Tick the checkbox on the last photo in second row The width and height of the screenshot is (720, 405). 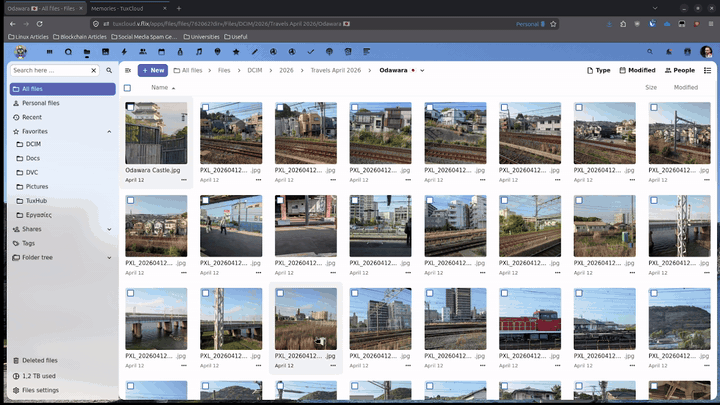click(654, 200)
